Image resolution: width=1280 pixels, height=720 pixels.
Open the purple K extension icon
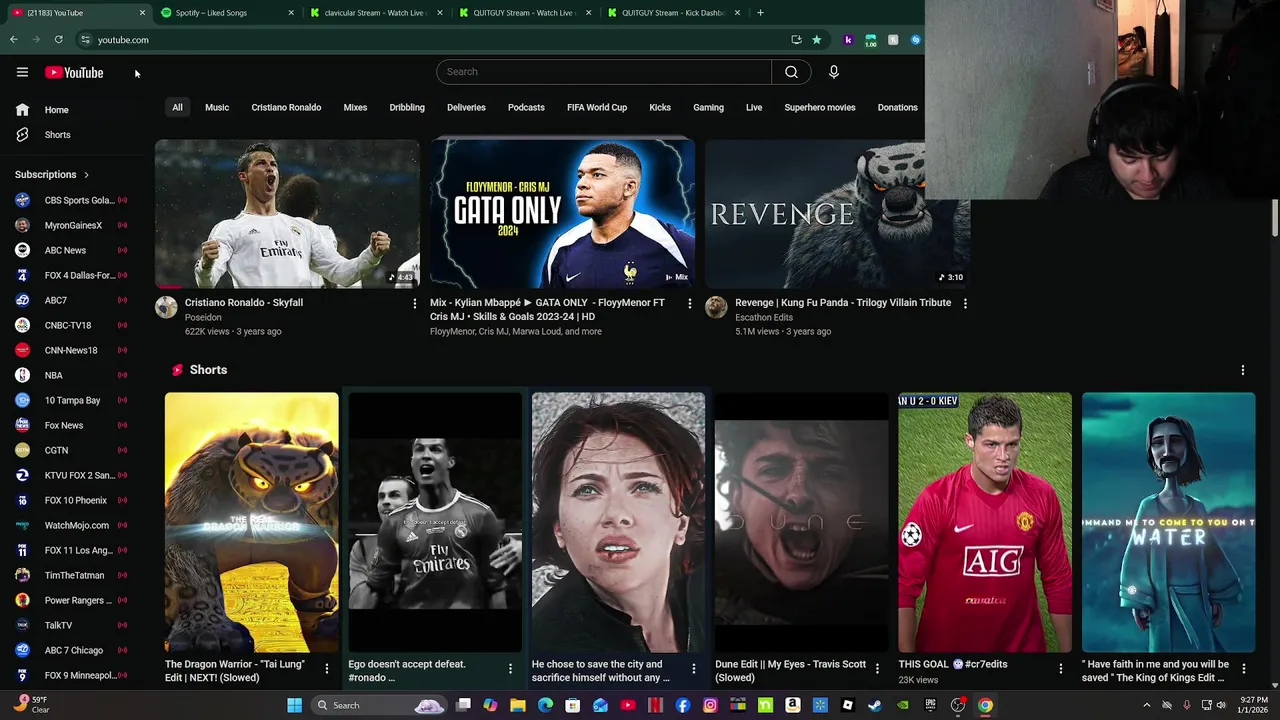coord(848,40)
